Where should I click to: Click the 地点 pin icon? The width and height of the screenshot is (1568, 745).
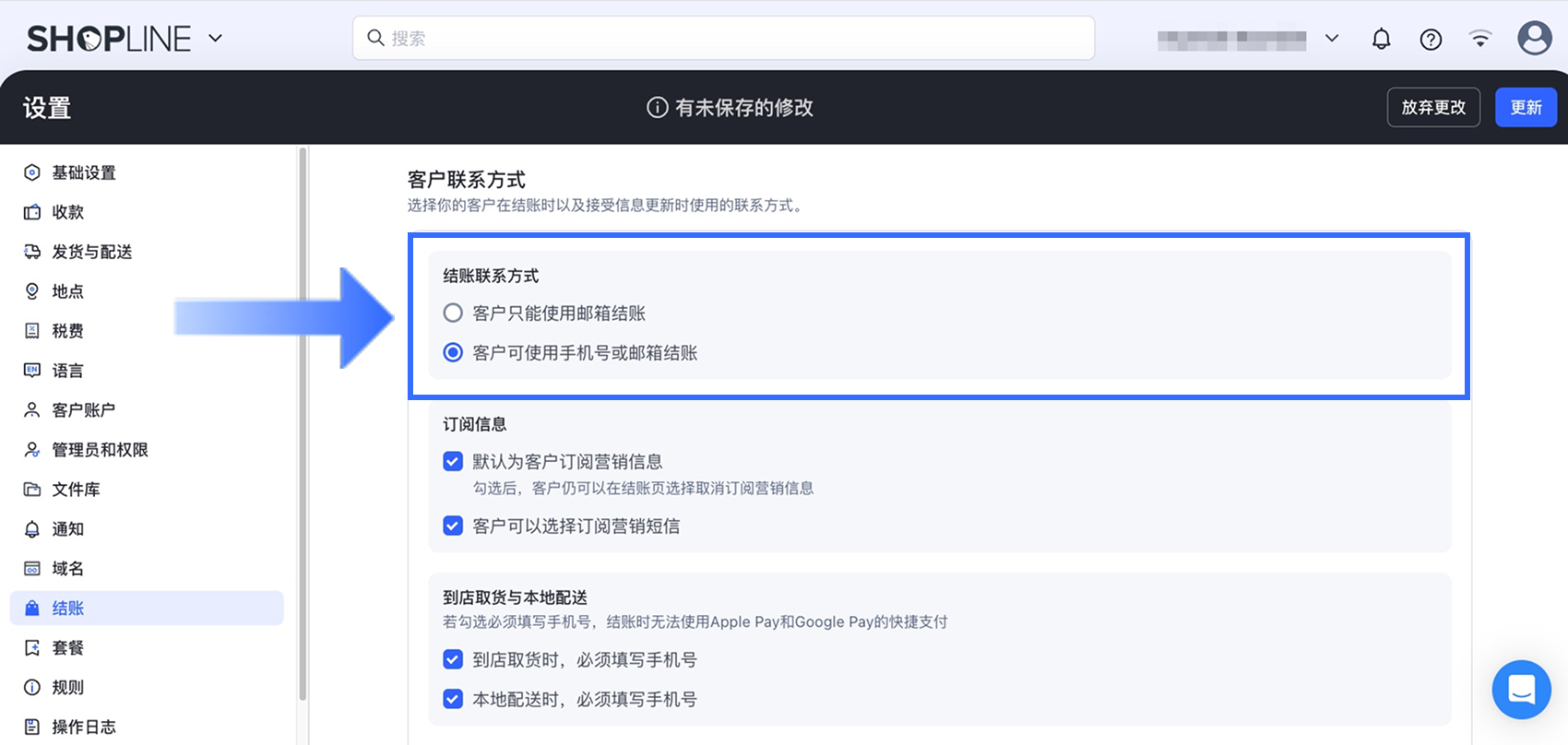[32, 291]
